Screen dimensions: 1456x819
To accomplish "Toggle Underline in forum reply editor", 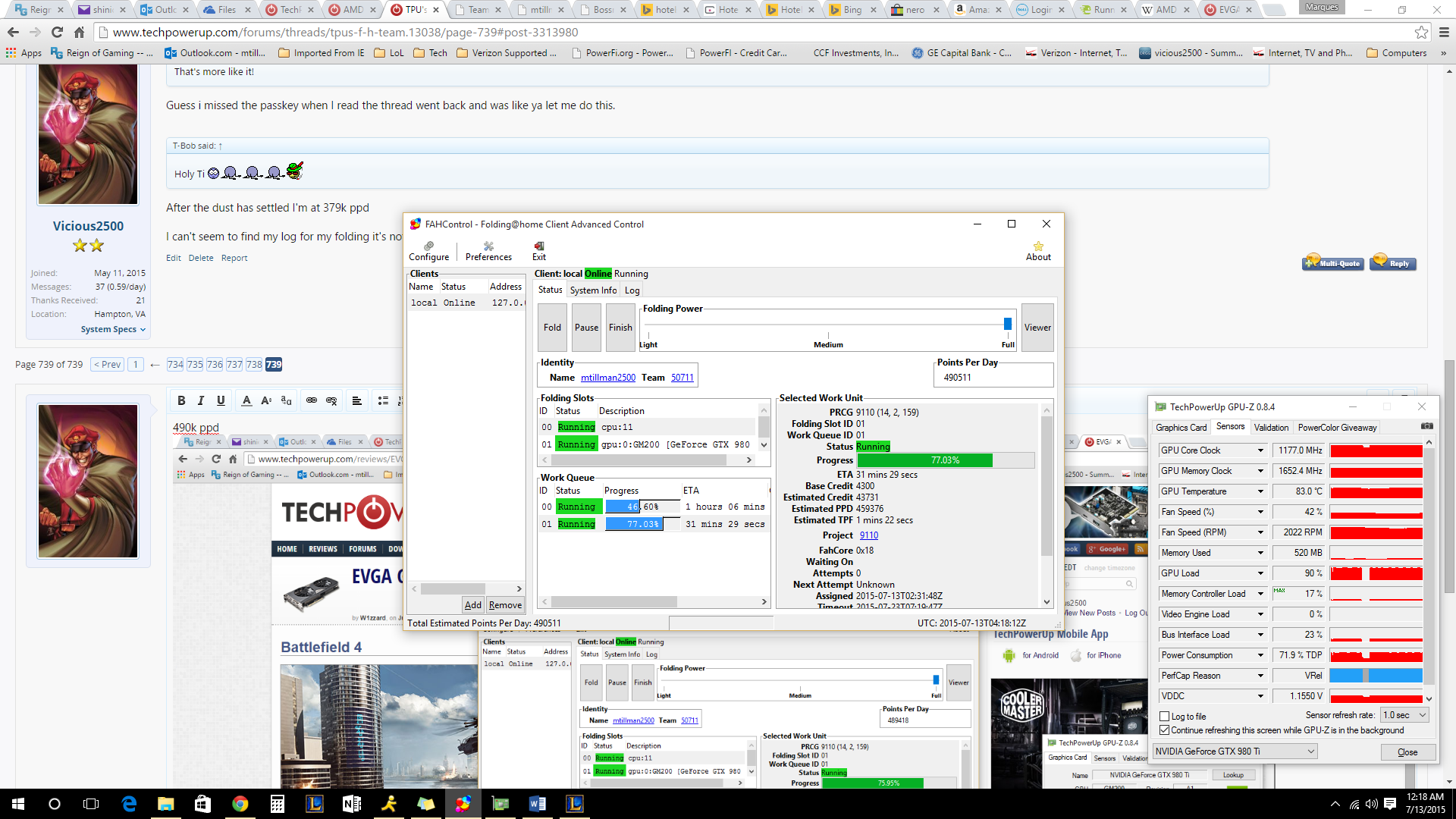I will point(221,400).
